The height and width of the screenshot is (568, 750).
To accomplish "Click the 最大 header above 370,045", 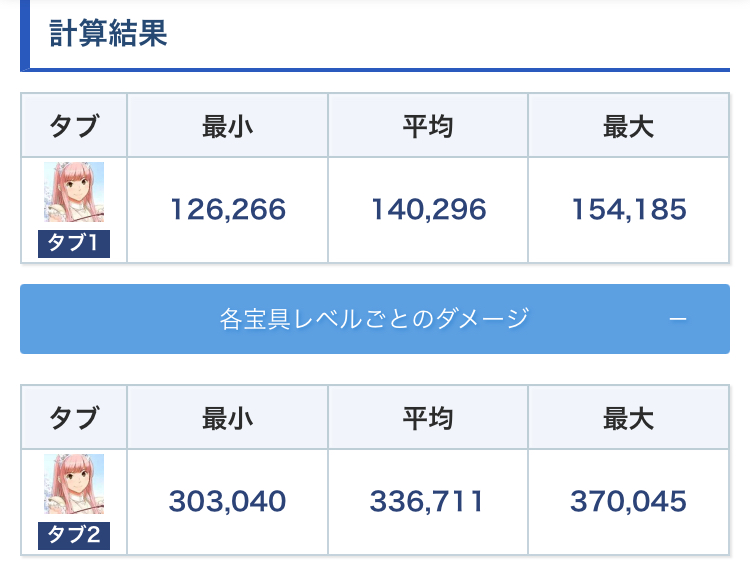I will 628,418.
